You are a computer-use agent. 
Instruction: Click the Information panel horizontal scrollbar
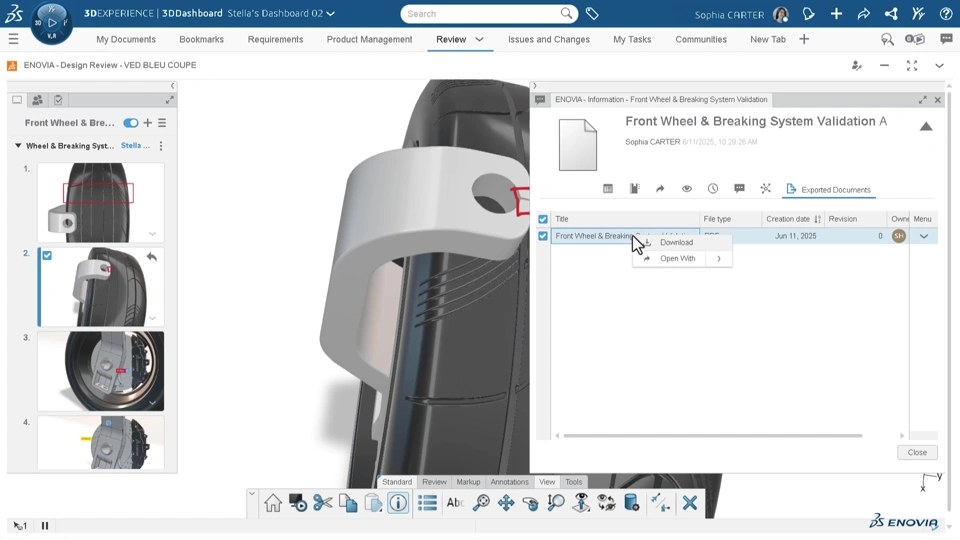[713, 435]
